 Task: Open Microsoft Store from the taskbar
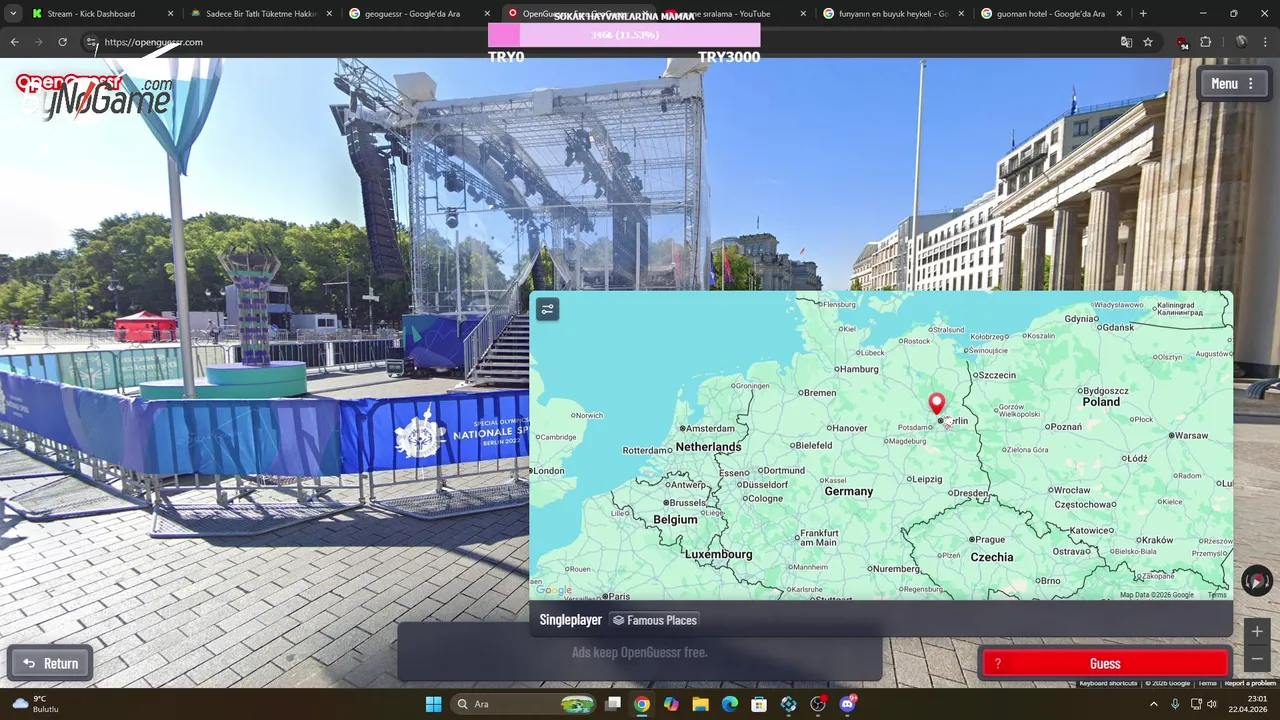point(759,704)
